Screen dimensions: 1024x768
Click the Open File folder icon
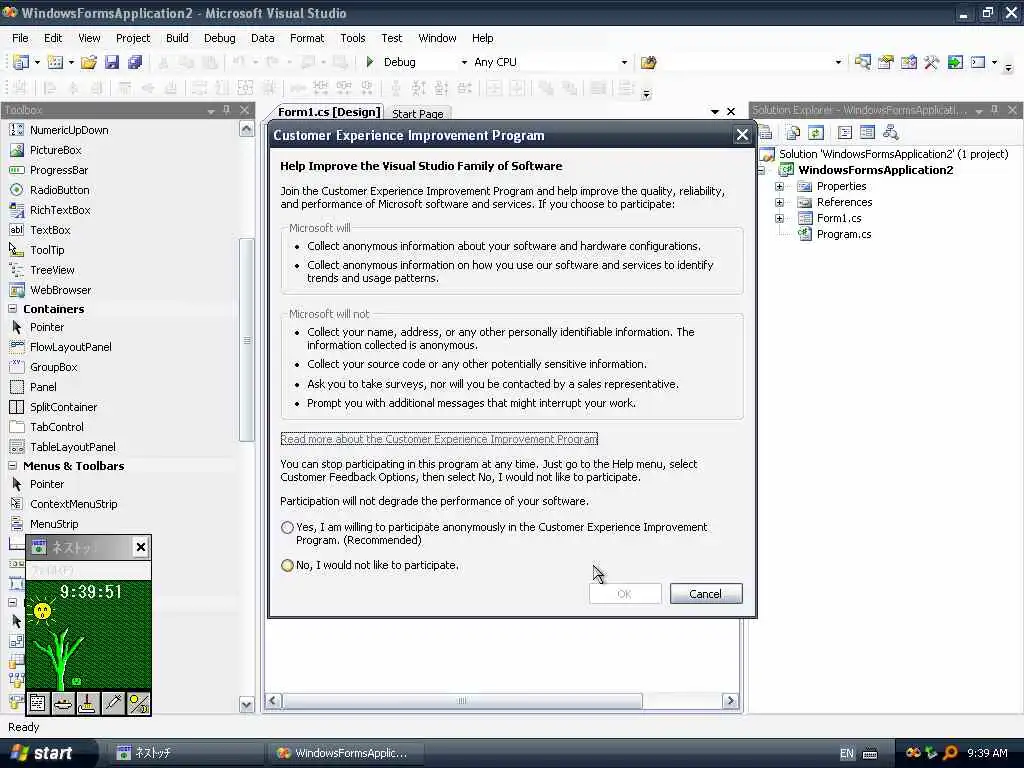[89, 62]
